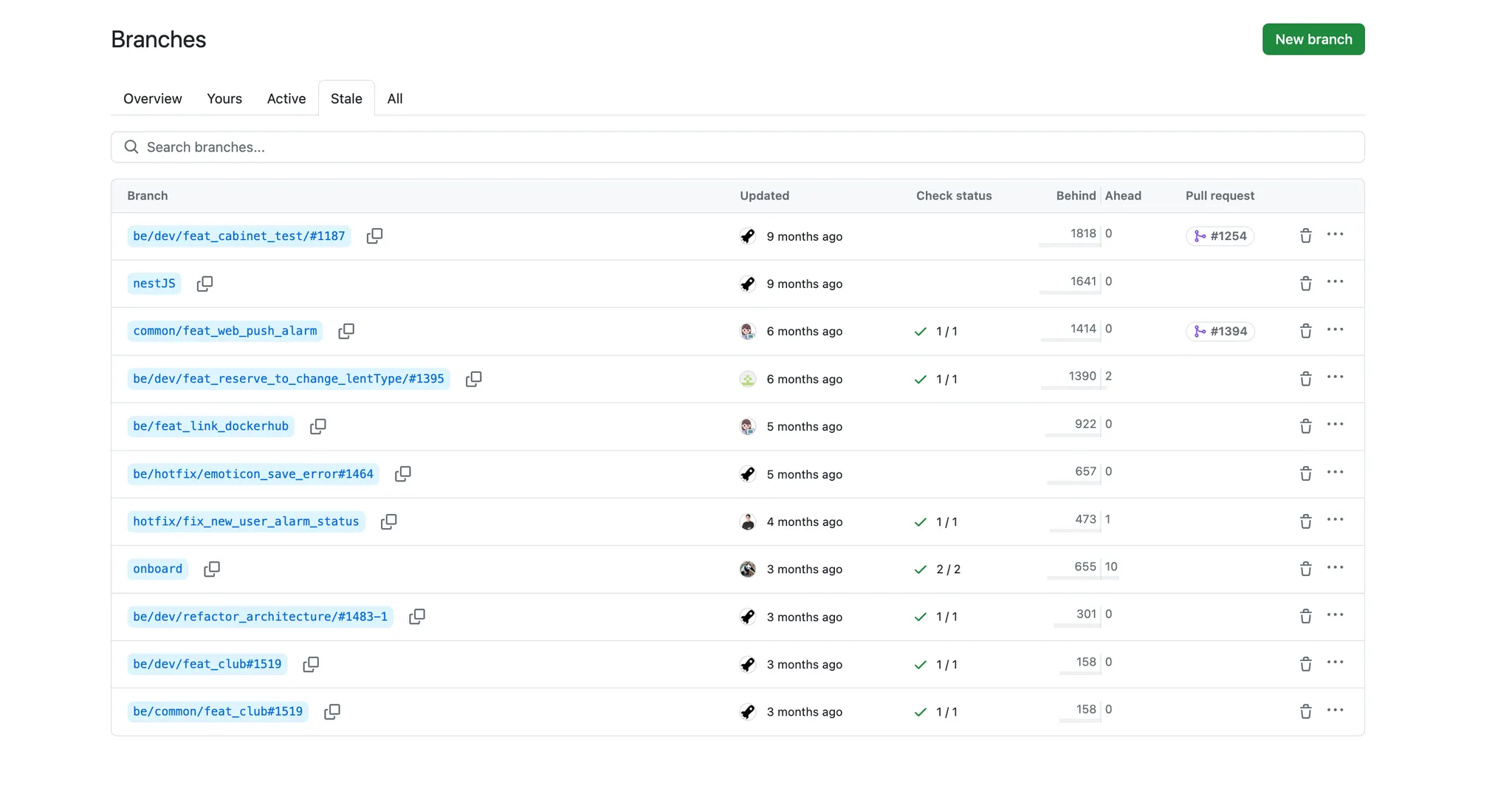Screen dimensions: 1512x808
Task: Switch to the Active tab
Action: pos(286,98)
